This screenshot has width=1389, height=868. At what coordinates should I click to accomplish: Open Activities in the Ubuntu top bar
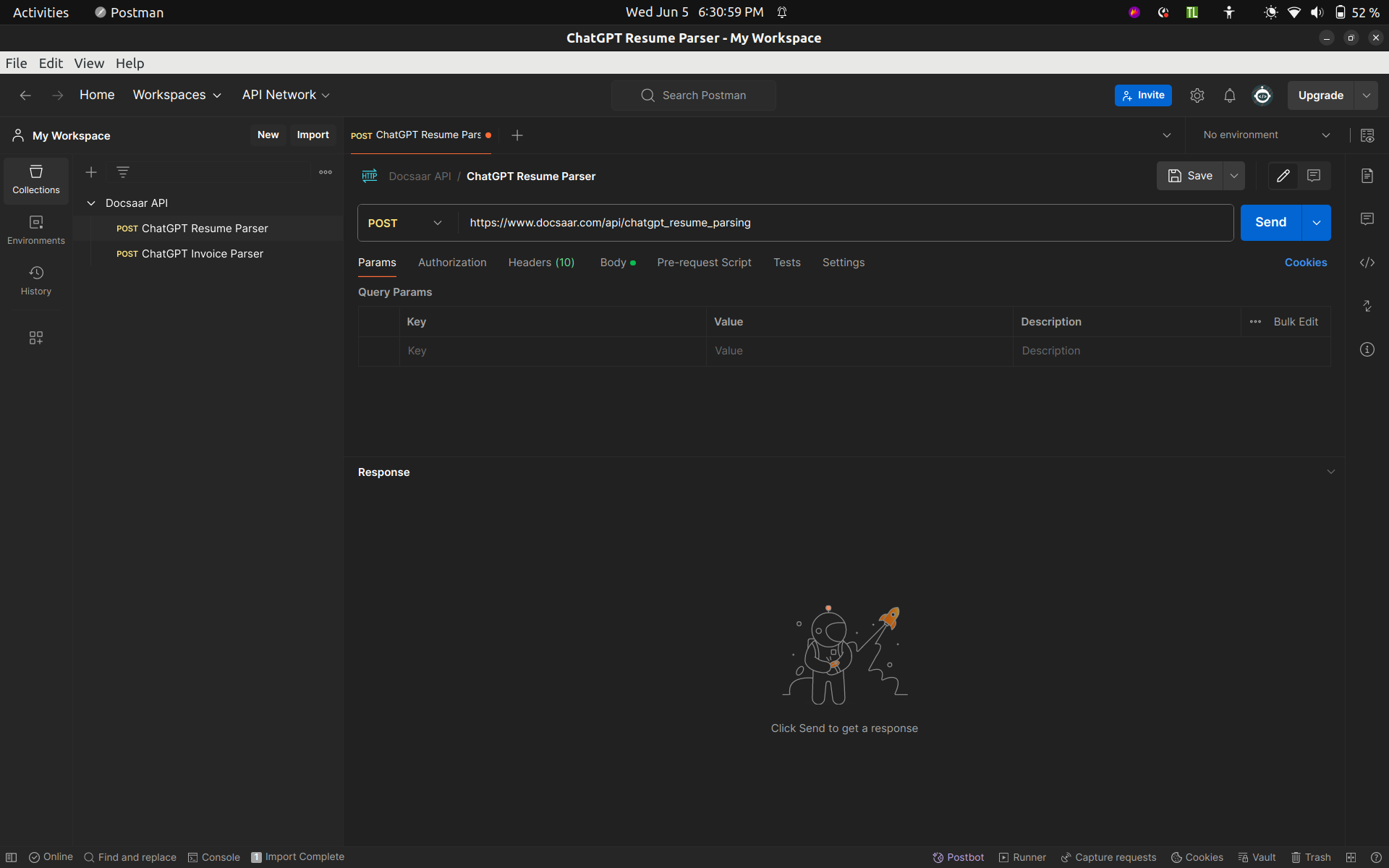41,12
